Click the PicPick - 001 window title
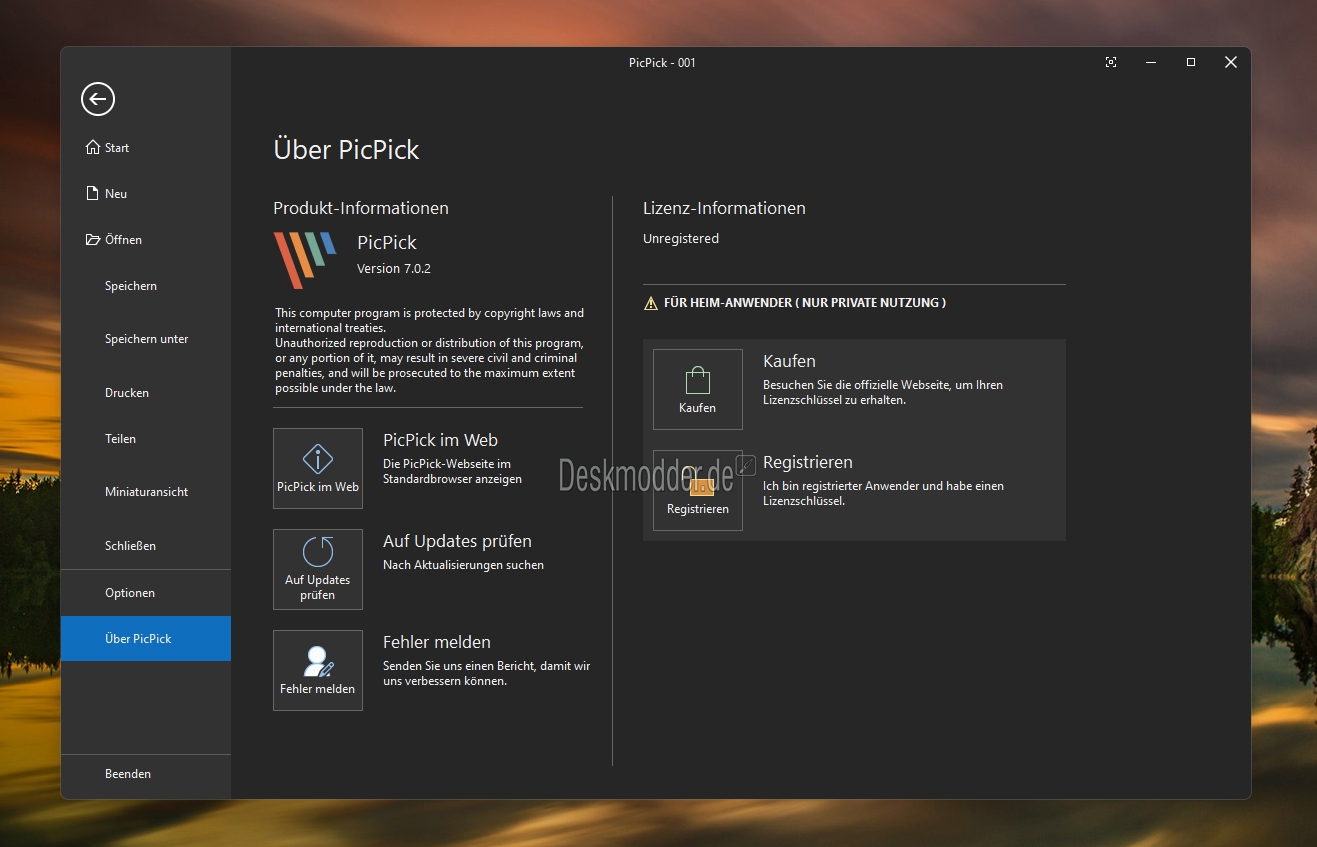The width and height of the screenshot is (1317, 847). tap(662, 62)
